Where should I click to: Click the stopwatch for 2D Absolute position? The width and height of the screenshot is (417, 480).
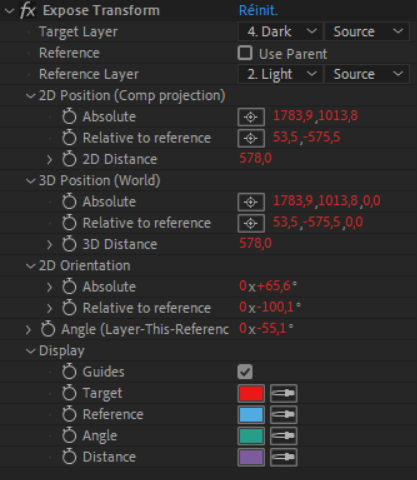click(69, 117)
